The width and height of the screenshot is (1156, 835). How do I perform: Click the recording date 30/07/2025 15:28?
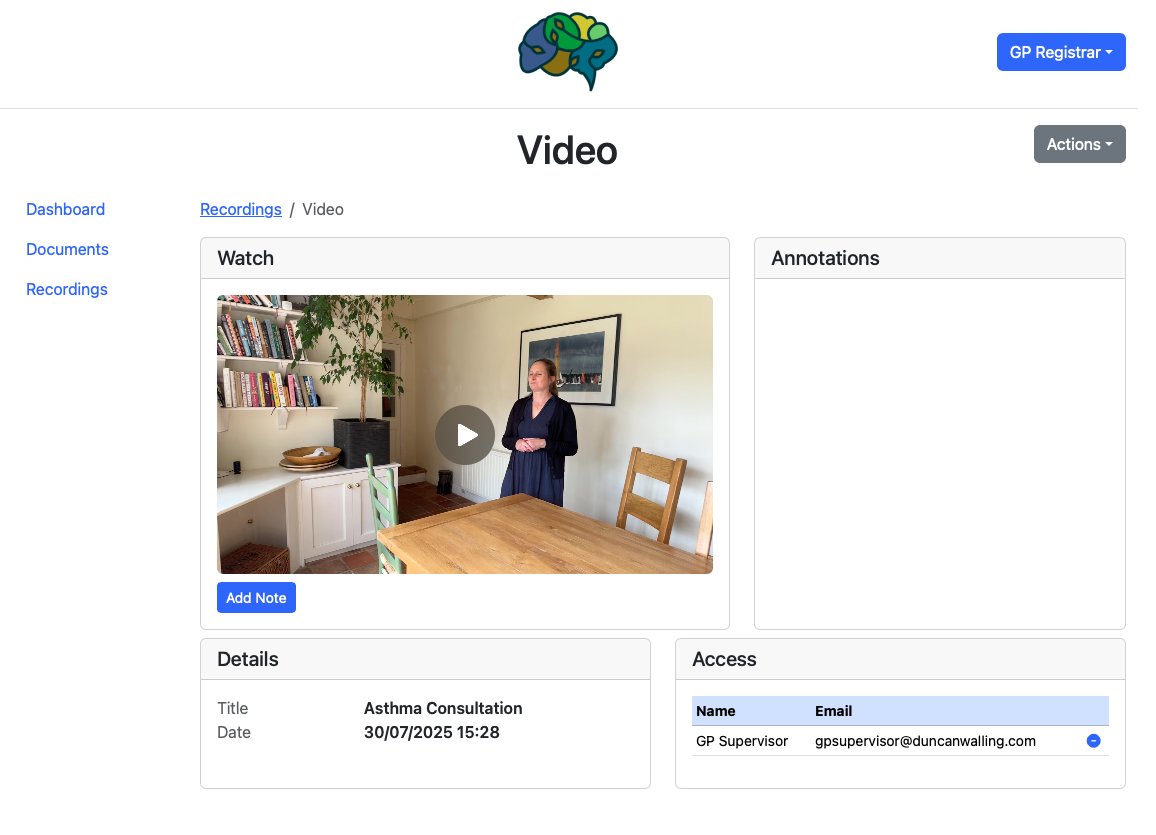tap(431, 732)
